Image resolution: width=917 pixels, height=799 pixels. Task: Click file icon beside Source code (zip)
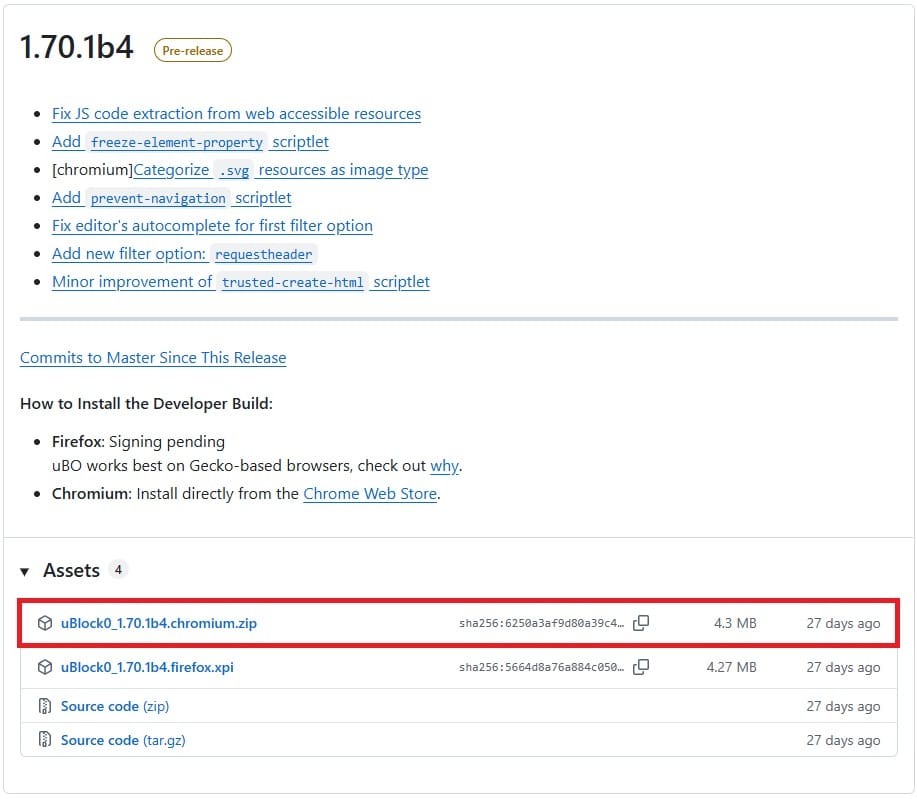[45, 706]
